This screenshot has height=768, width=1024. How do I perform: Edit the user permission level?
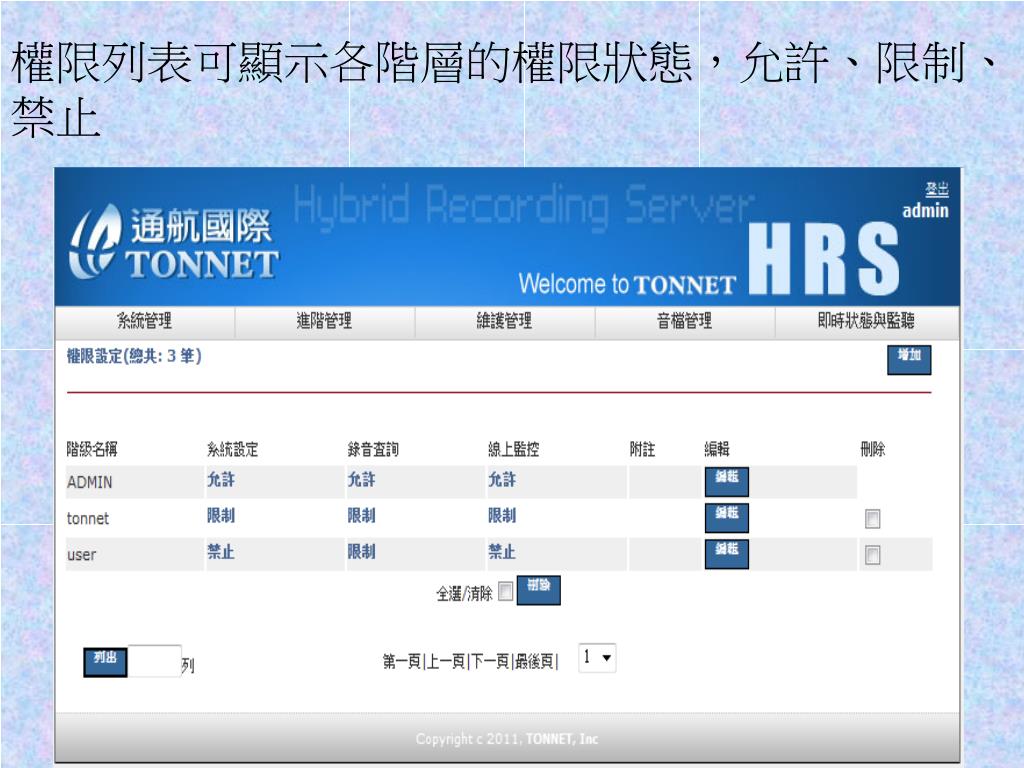coord(726,553)
